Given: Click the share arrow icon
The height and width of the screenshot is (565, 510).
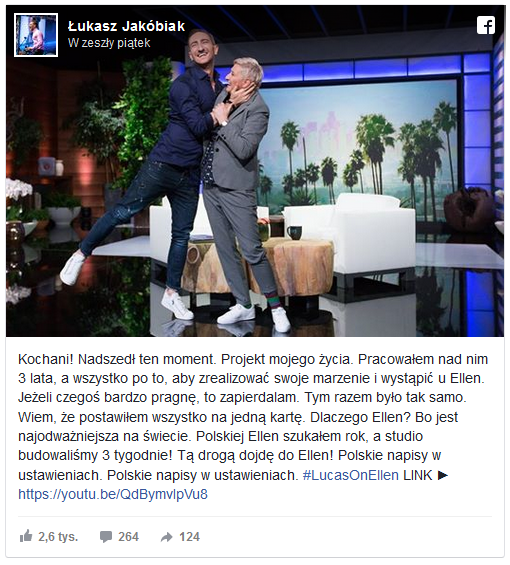Looking at the screenshot, I should pos(167,537).
